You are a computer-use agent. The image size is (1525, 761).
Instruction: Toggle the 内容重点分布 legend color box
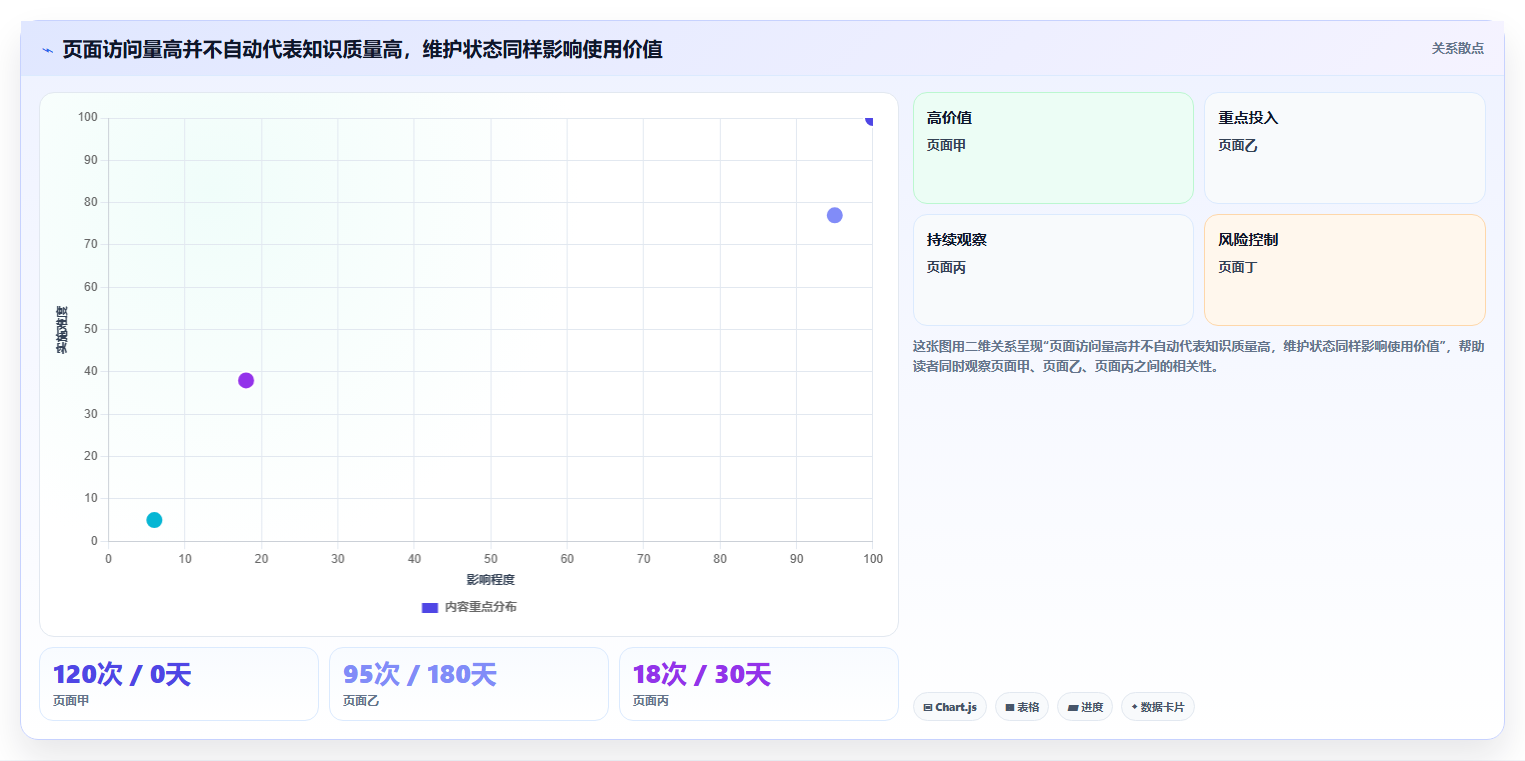coord(430,607)
